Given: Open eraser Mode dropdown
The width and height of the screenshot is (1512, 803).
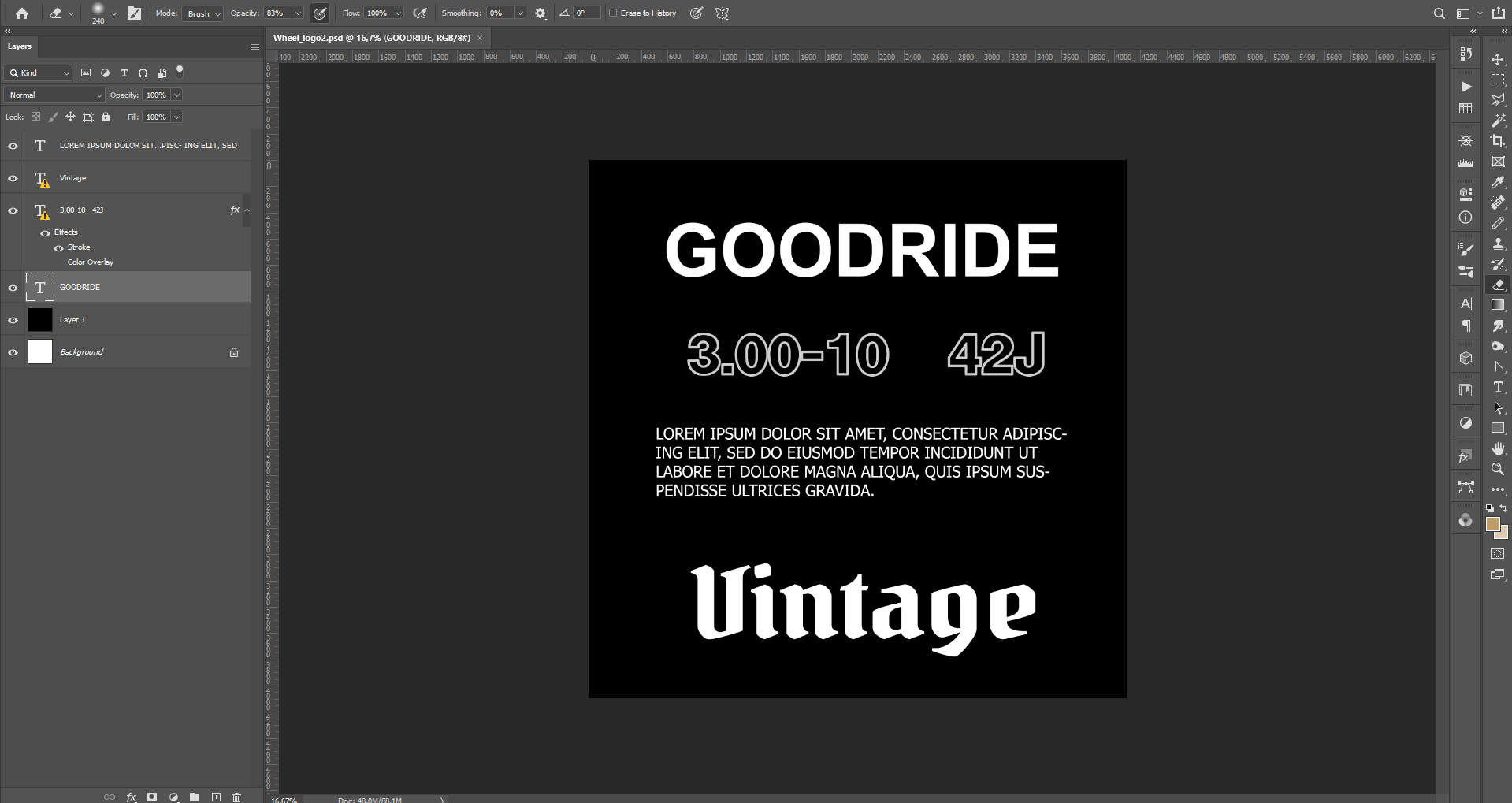Looking at the screenshot, I should point(203,13).
